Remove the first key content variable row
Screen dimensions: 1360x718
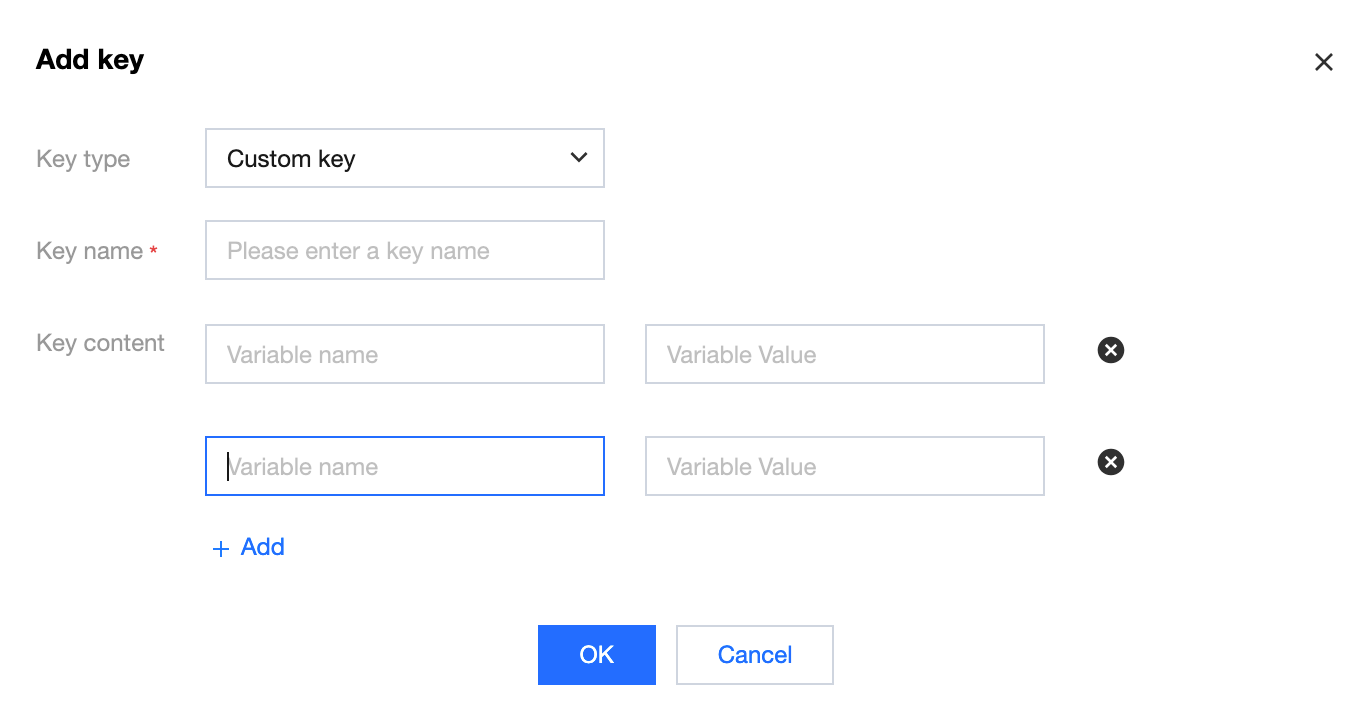[1111, 350]
